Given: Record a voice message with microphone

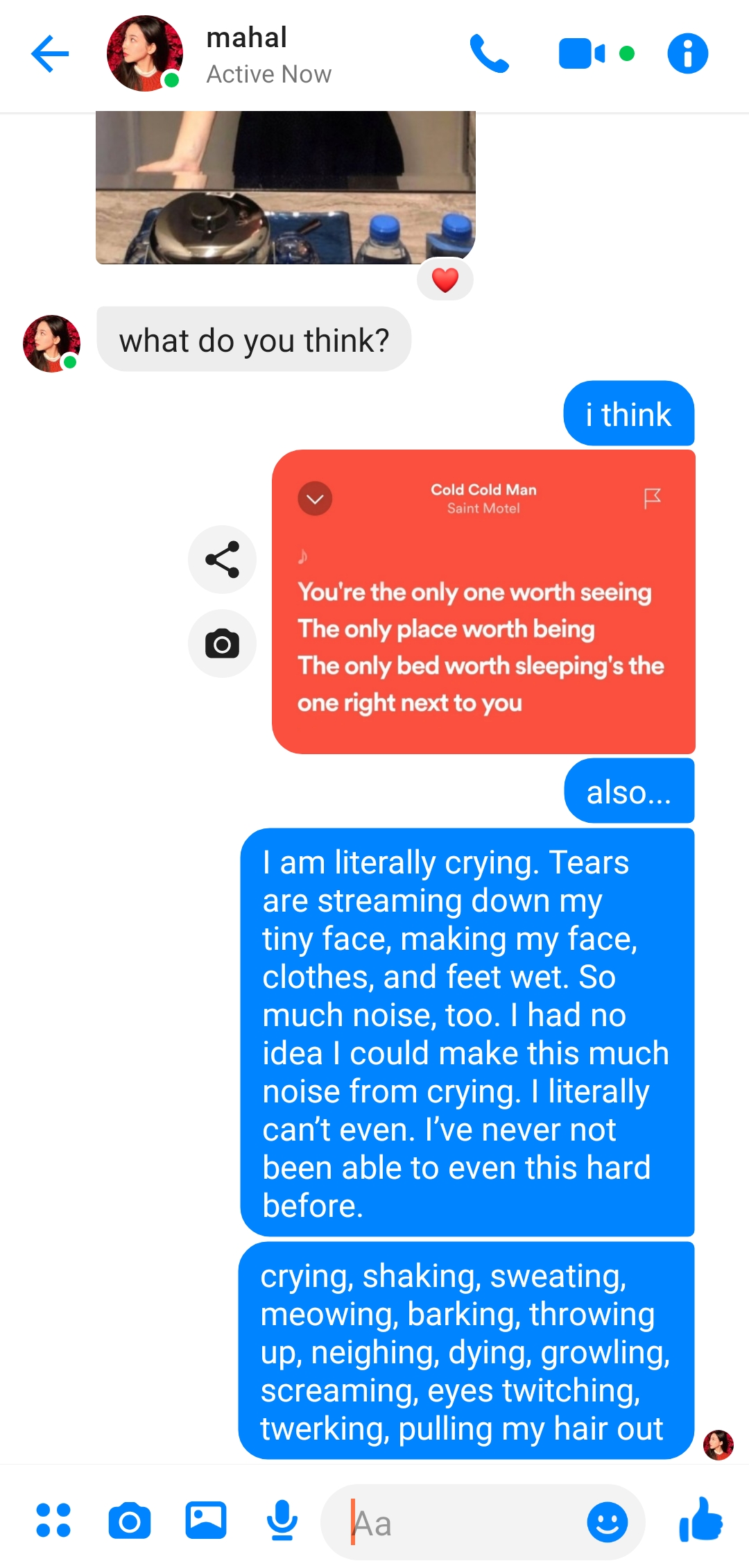Looking at the screenshot, I should coord(282,1520).
